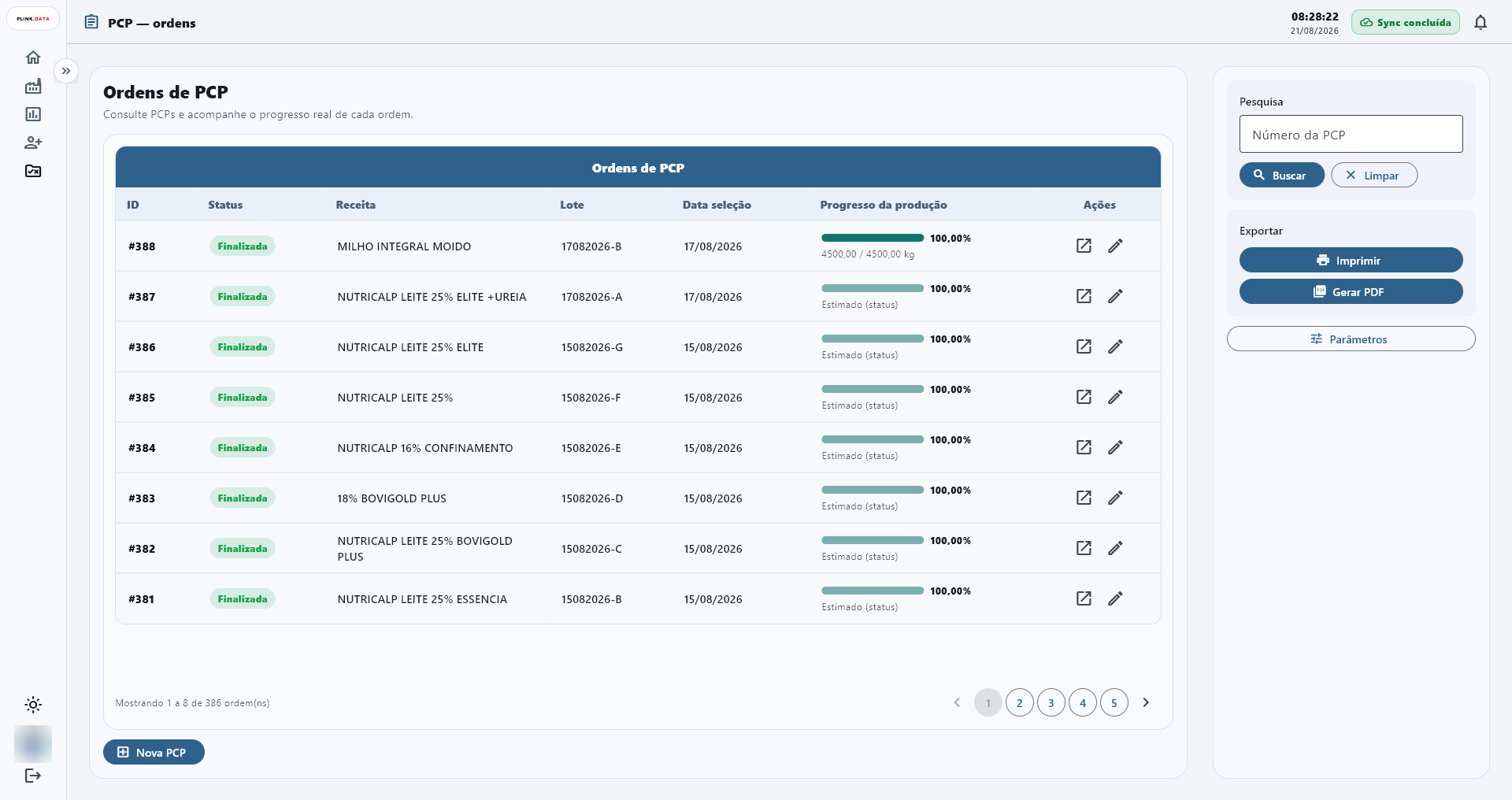Screen dimensions: 1512x800
Task: Open the folder chart icon in sidebar
Action: pyautogui.click(x=33, y=171)
